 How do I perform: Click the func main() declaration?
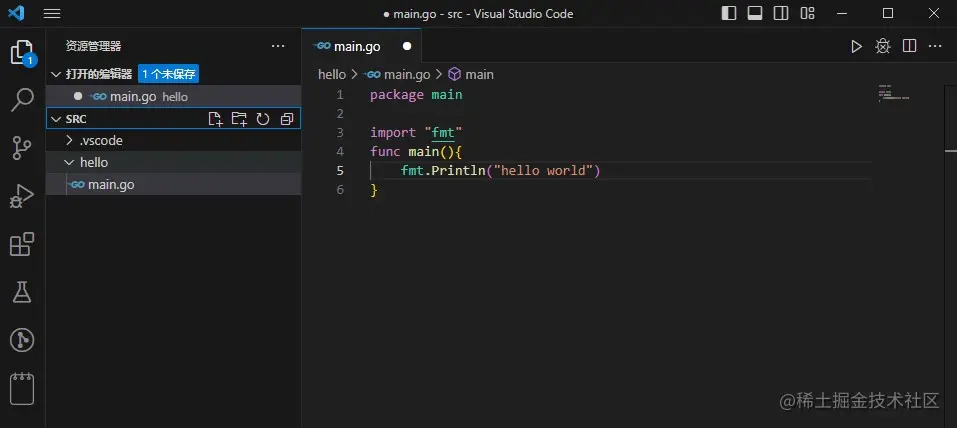pyautogui.click(x=416, y=151)
